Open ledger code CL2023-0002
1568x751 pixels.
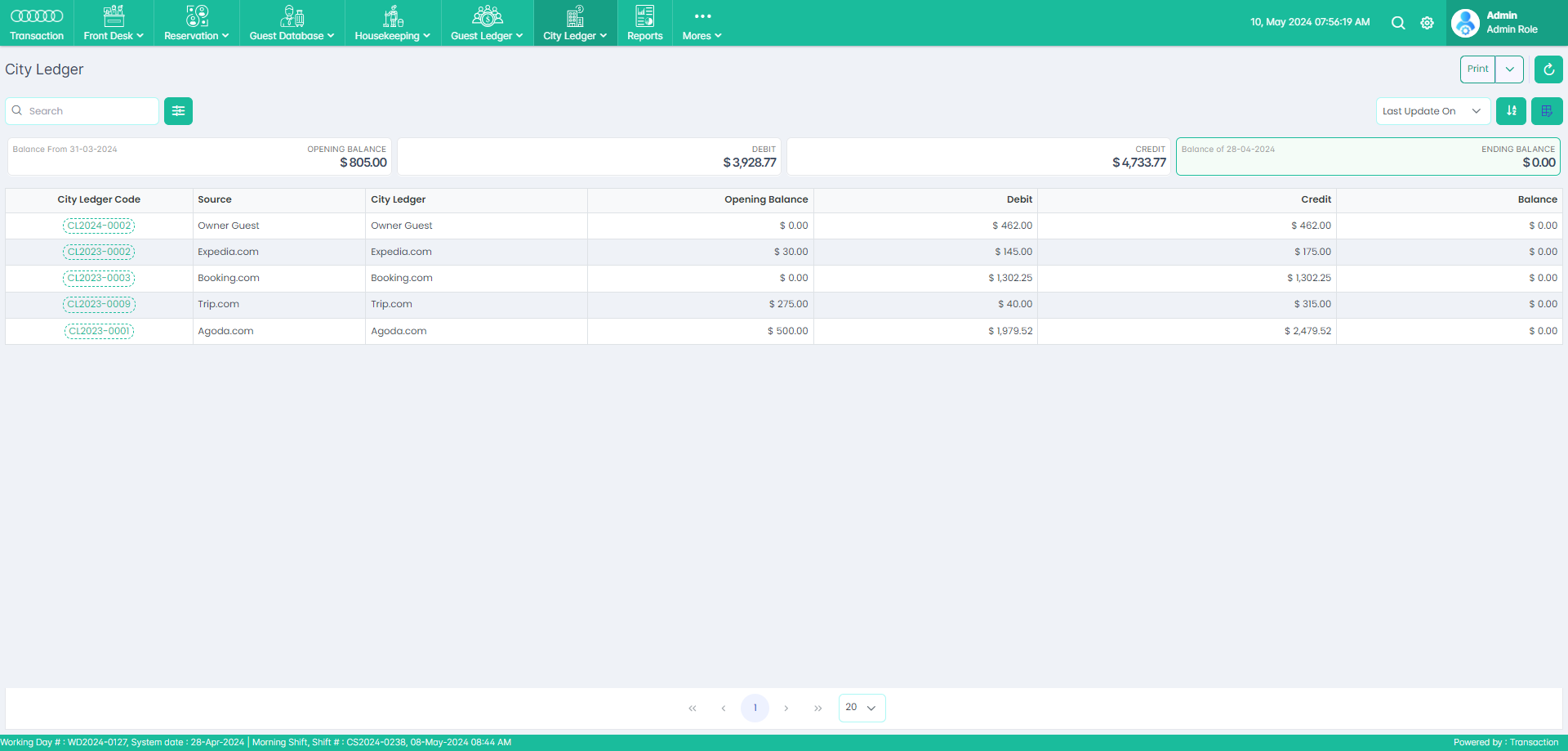[99, 252]
